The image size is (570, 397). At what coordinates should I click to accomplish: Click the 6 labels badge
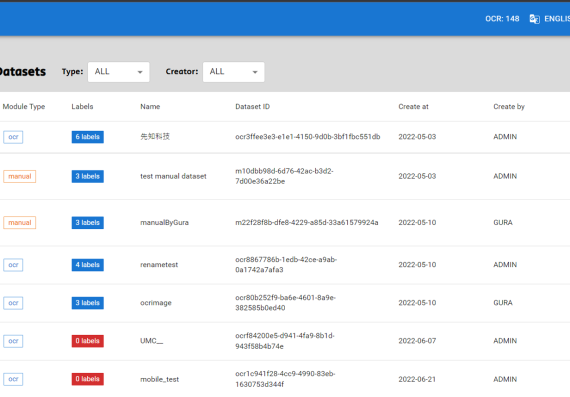(x=88, y=137)
